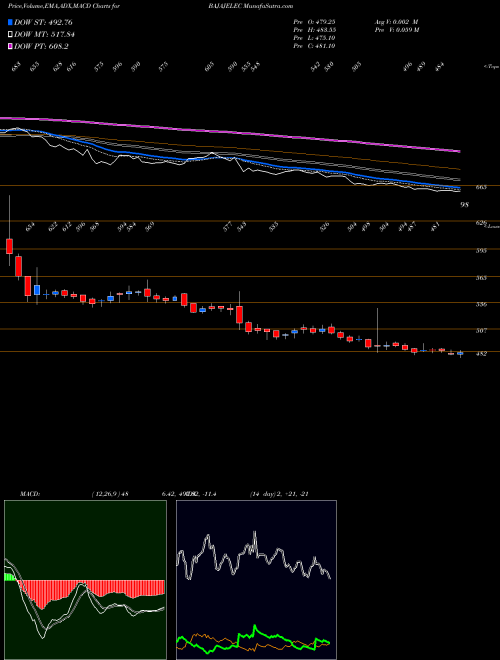Select the Pre C: 481.10 value
This screenshot has height=660, width=500.
(x=315, y=46)
